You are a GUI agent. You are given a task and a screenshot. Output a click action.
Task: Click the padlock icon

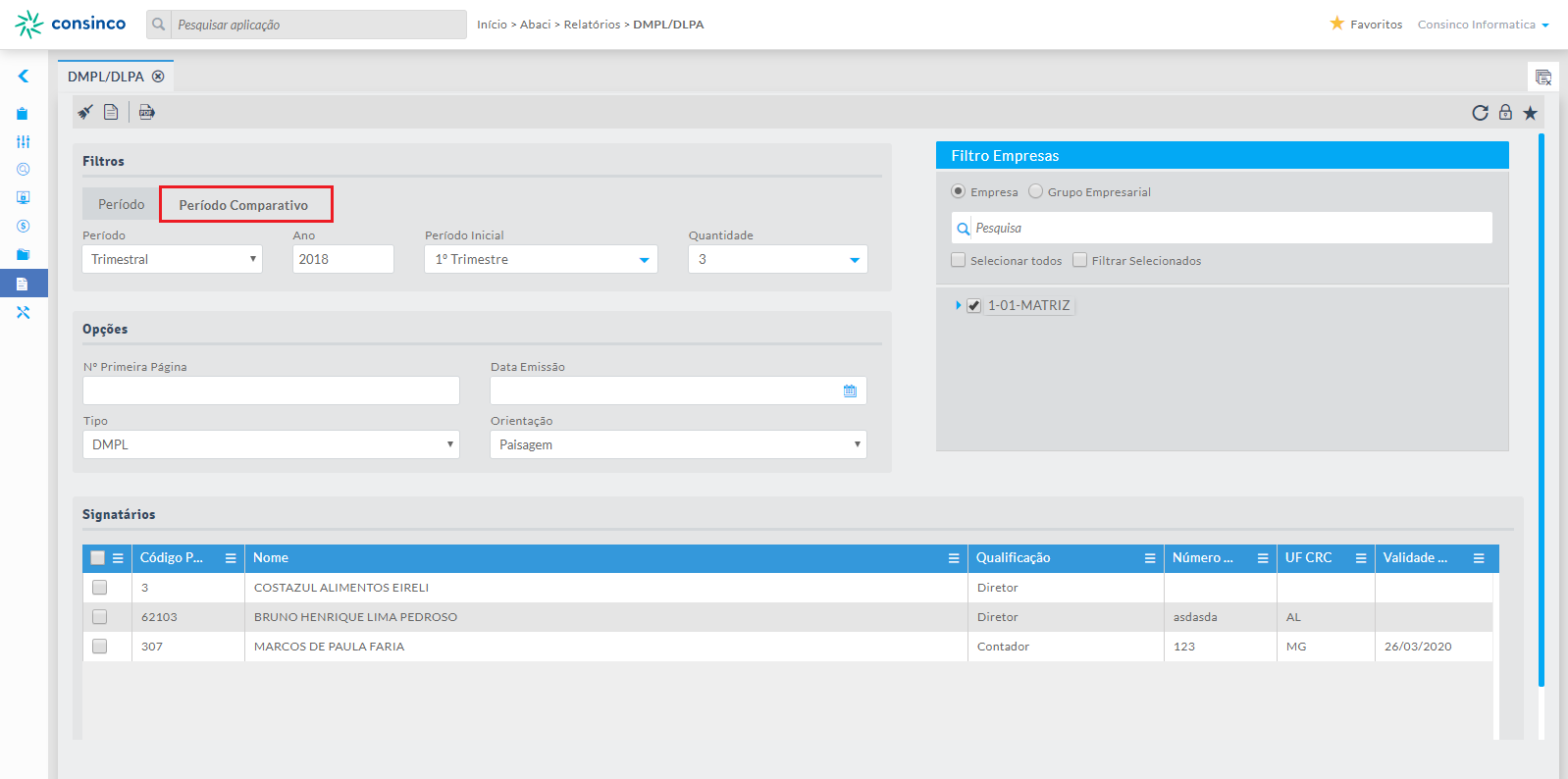pyautogui.click(x=1505, y=112)
